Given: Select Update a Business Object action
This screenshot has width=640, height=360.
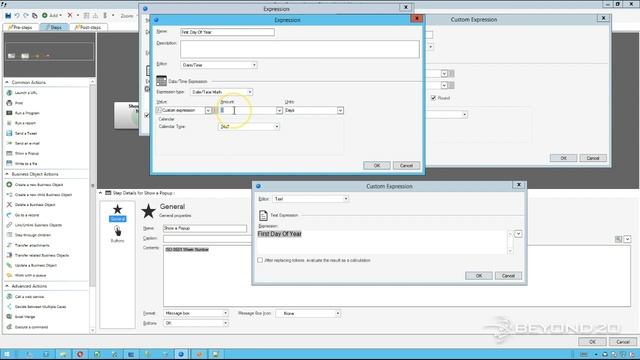Looking at the screenshot, I should point(36,266).
